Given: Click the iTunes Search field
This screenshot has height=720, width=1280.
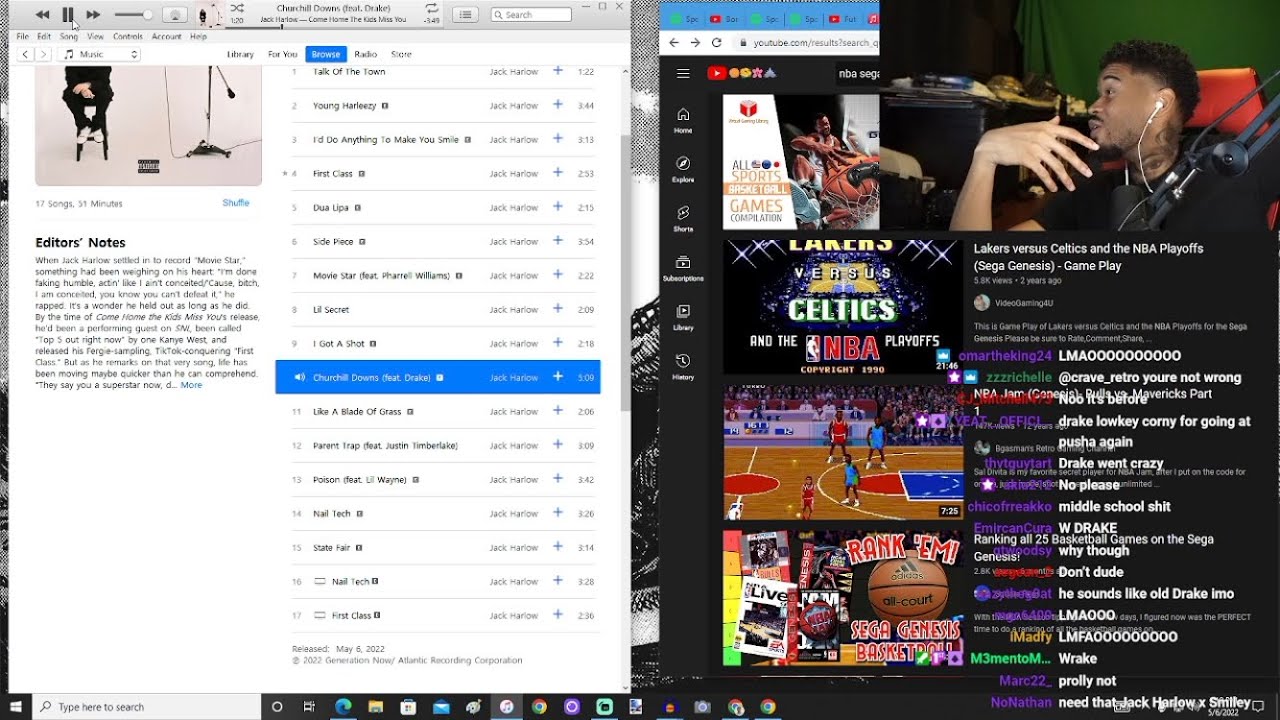Looking at the screenshot, I should pyautogui.click(x=531, y=15).
